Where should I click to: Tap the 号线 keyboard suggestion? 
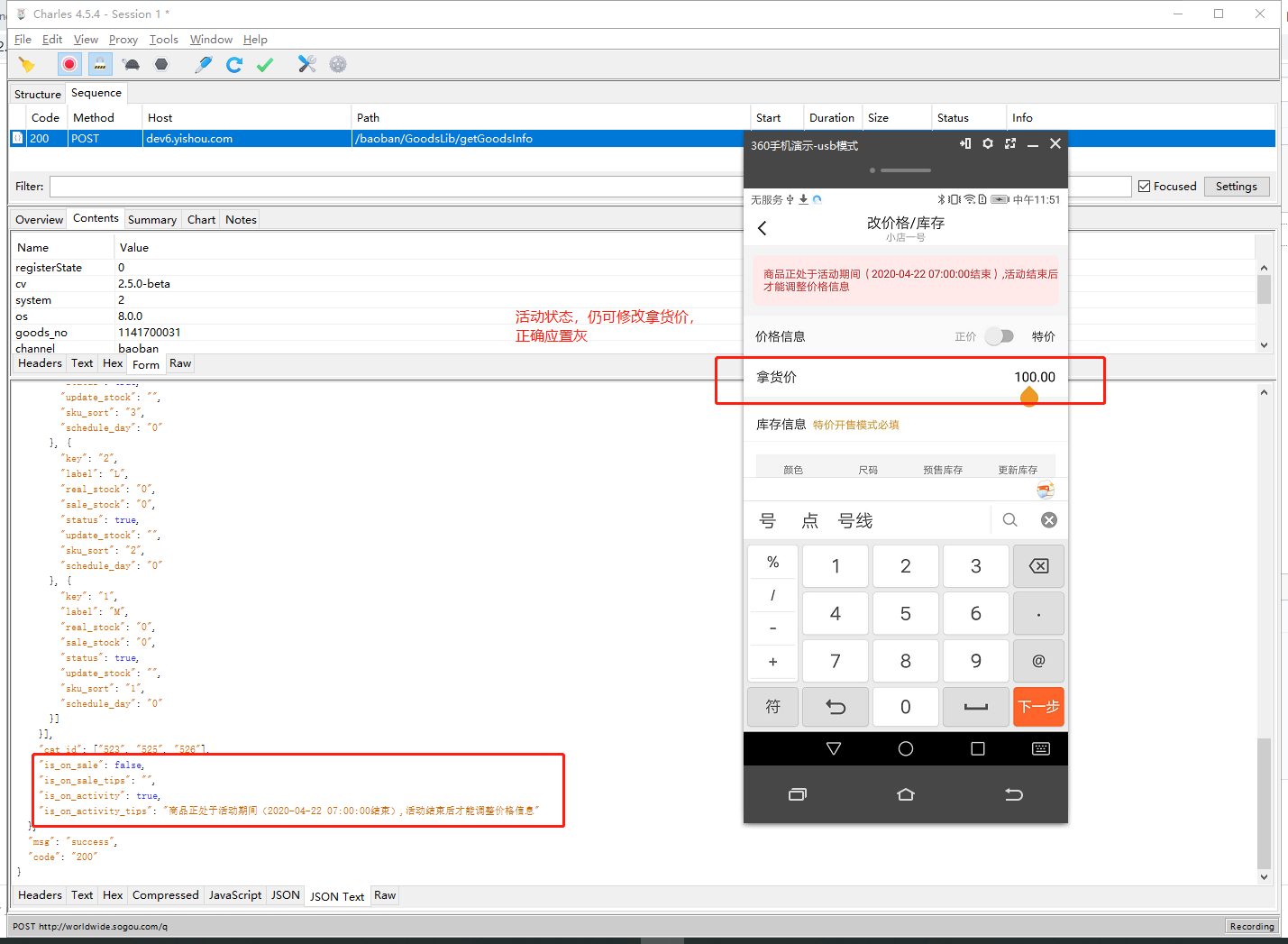[855, 520]
